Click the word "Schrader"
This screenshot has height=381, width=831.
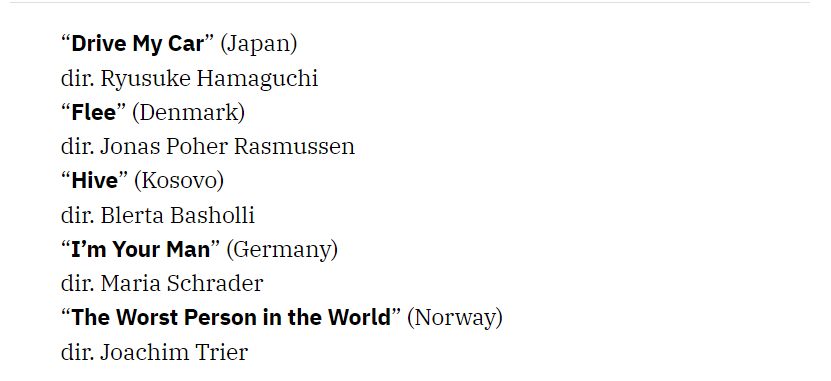coord(215,283)
